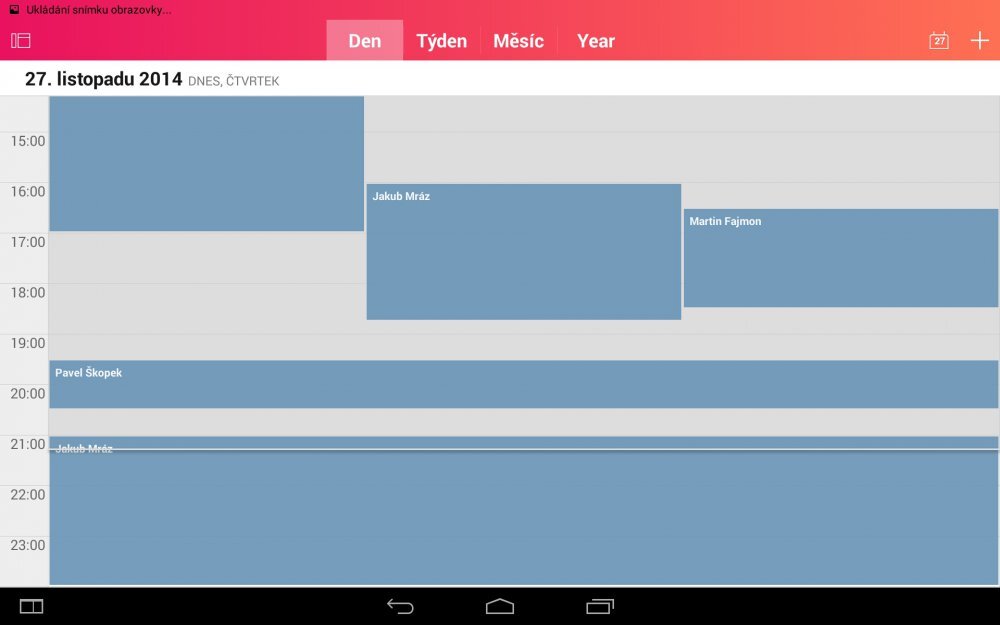Select the Year view tab
The height and width of the screenshot is (625, 1000).
pos(596,41)
